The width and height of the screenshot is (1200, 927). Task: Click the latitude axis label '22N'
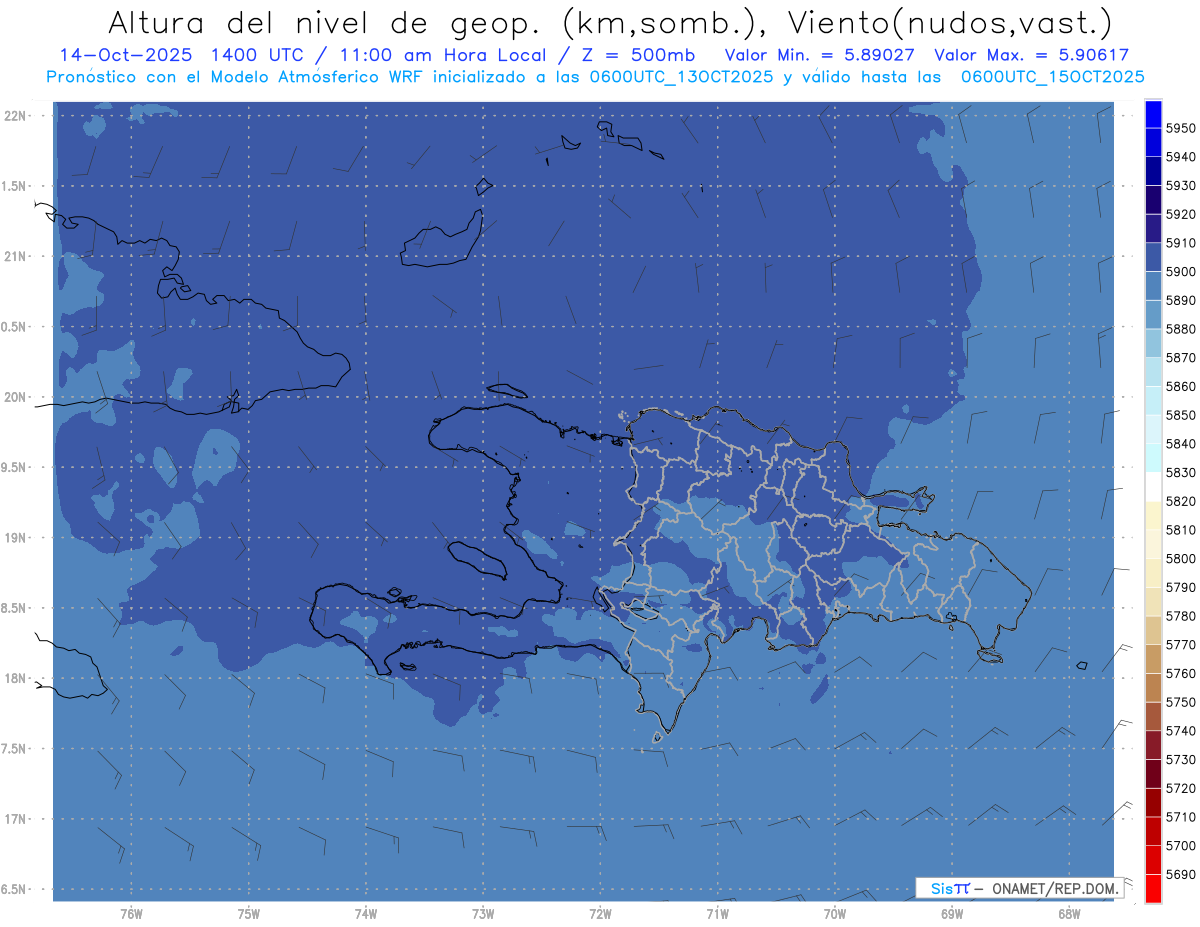pyautogui.click(x=15, y=115)
